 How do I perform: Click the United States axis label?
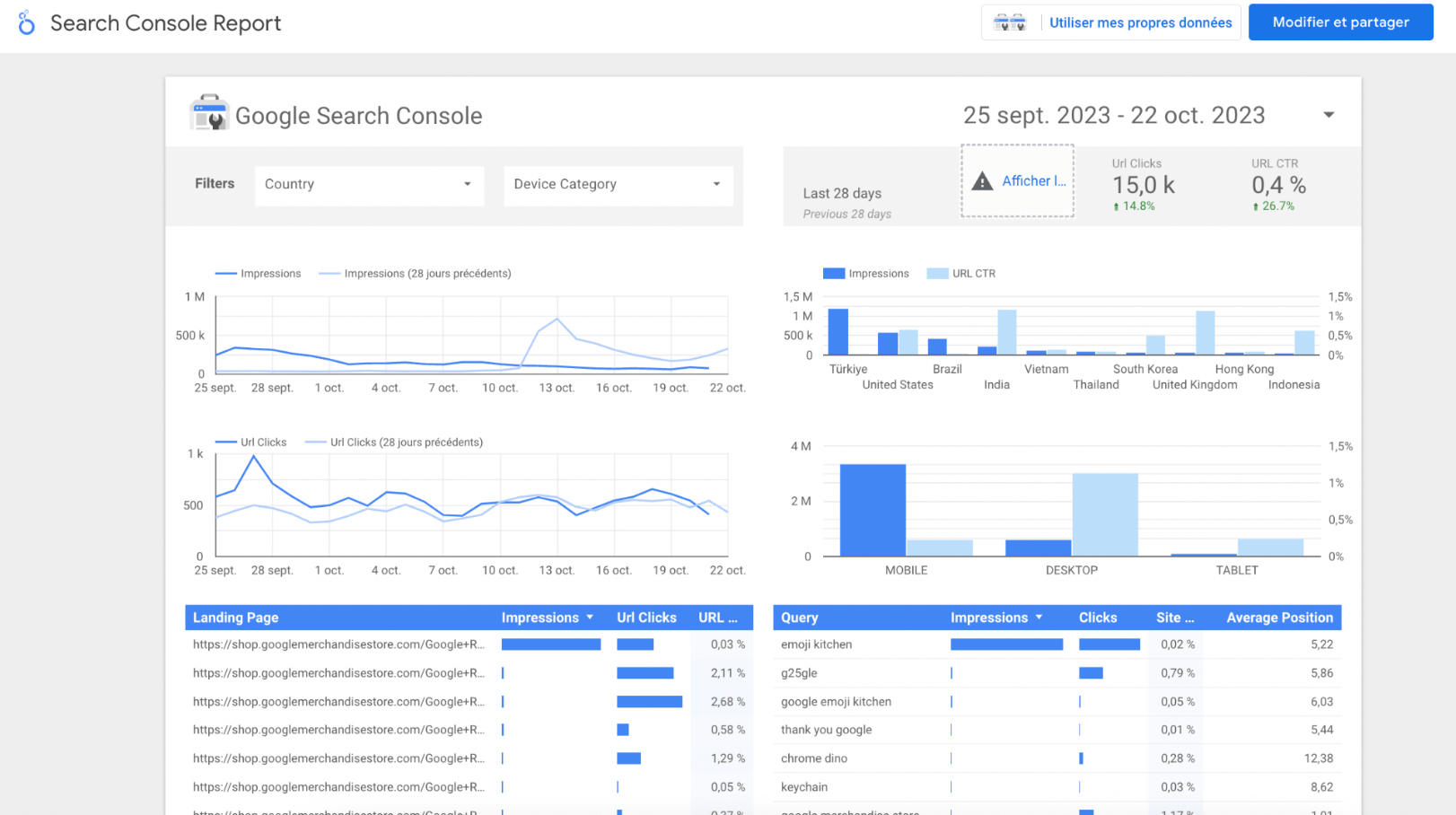click(x=898, y=385)
